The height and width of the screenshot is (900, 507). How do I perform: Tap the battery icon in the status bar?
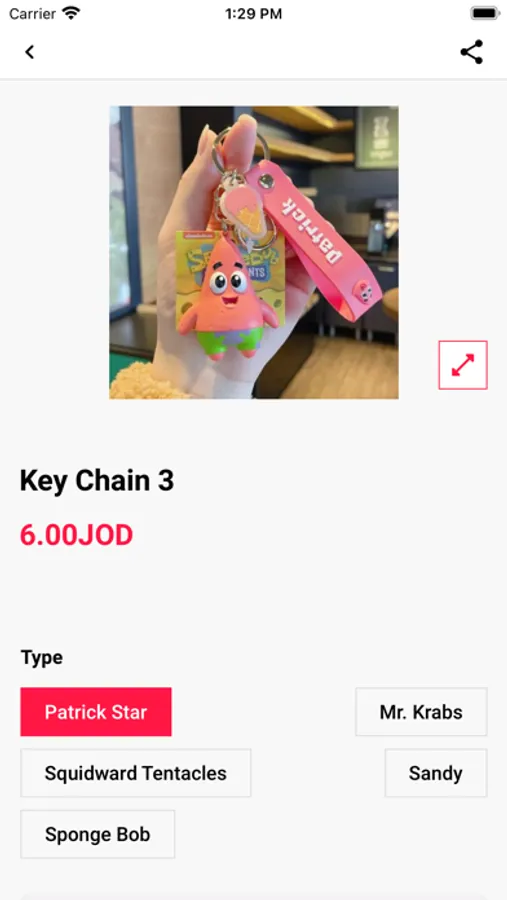(484, 13)
